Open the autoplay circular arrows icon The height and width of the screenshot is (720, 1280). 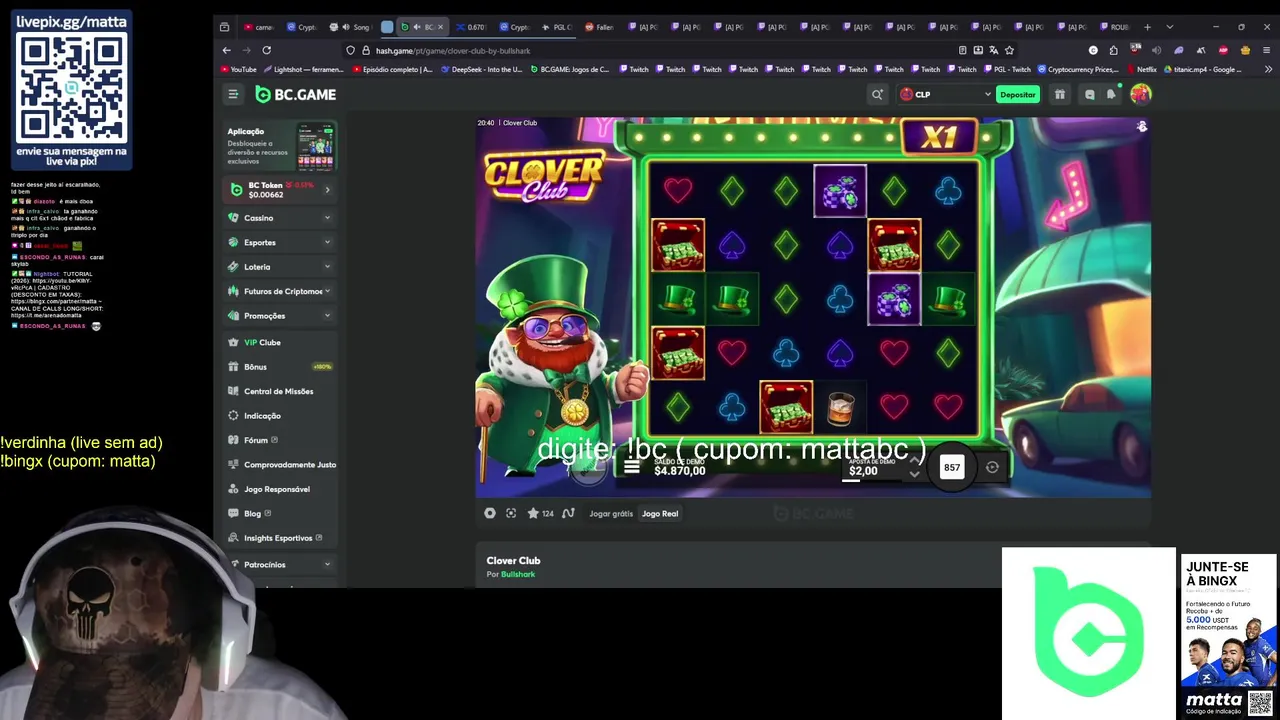(992, 467)
